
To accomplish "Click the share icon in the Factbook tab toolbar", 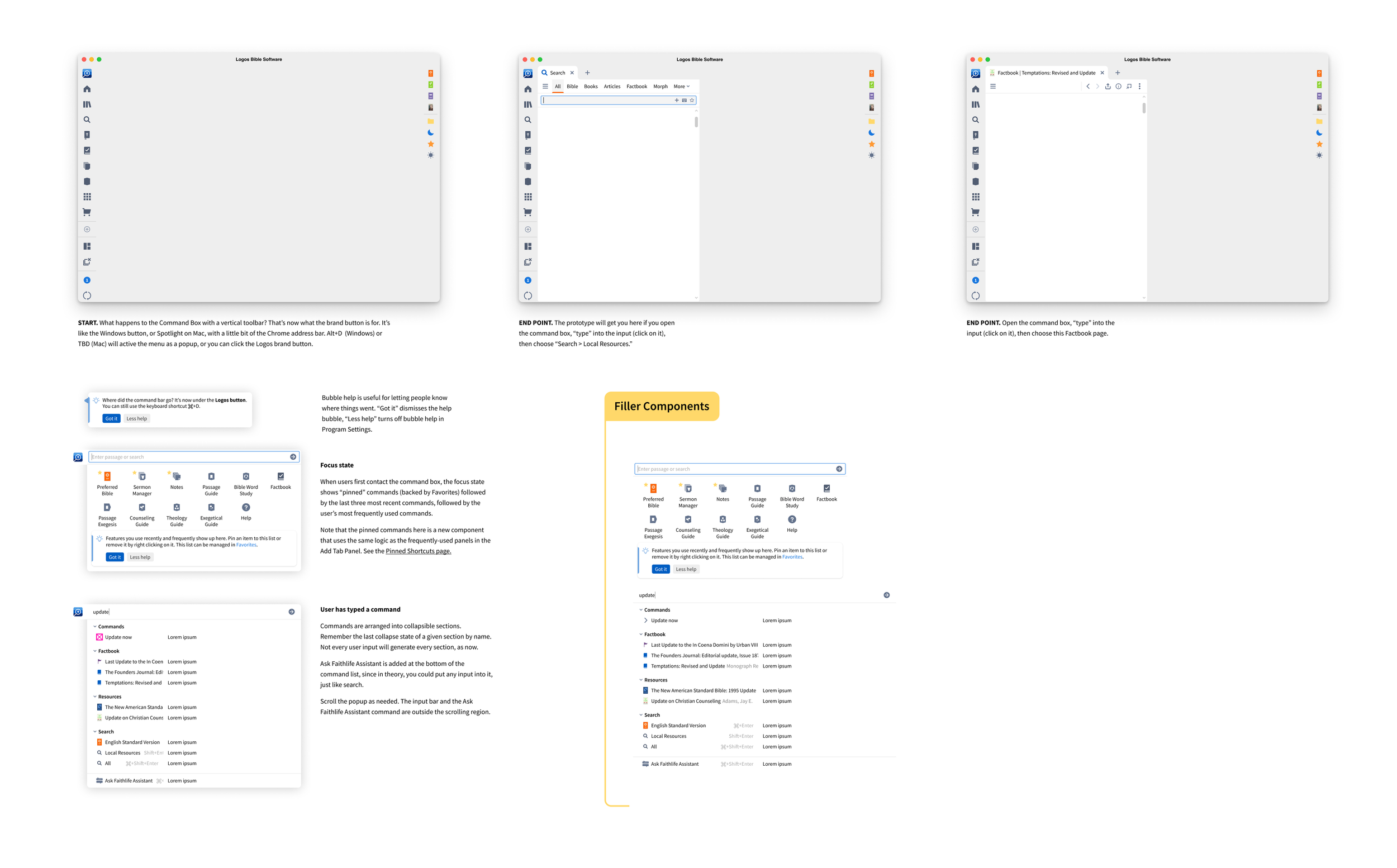I will click(1108, 87).
